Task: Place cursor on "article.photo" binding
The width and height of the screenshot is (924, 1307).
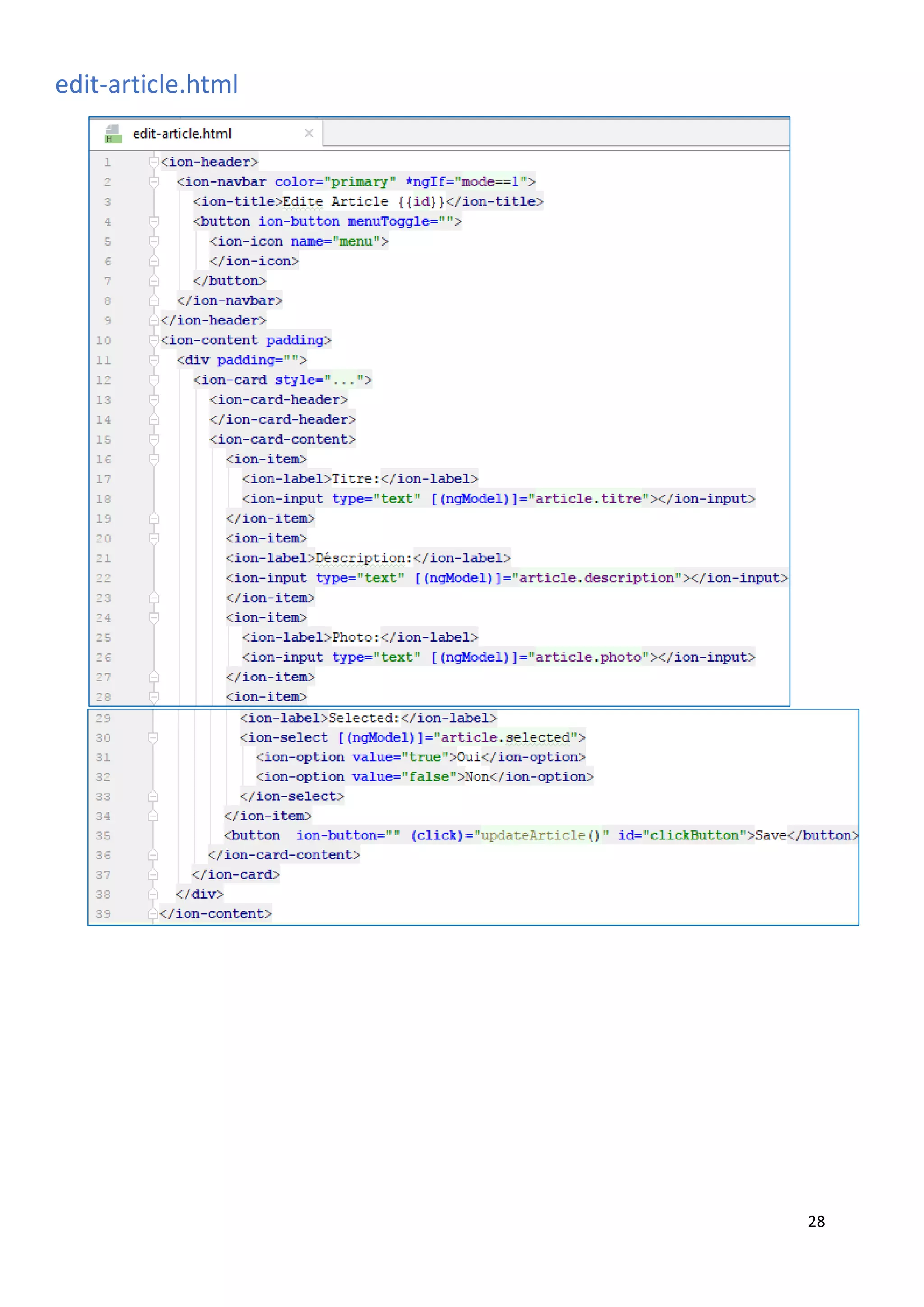Action: [x=588, y=657]
